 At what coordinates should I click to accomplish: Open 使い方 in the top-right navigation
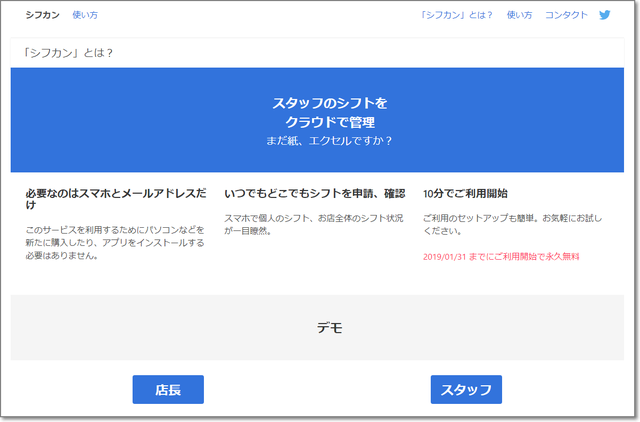[x=519, y=15]
